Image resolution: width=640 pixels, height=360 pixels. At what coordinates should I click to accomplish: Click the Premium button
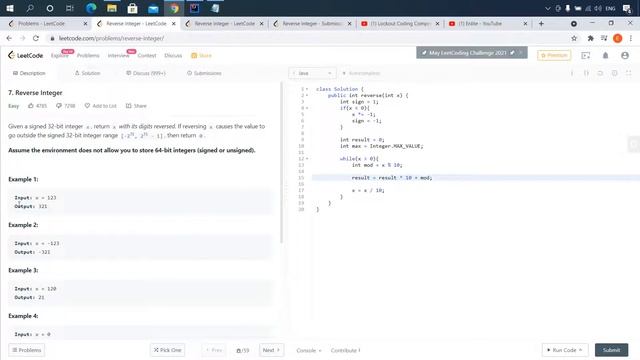[x=554, y=55]
